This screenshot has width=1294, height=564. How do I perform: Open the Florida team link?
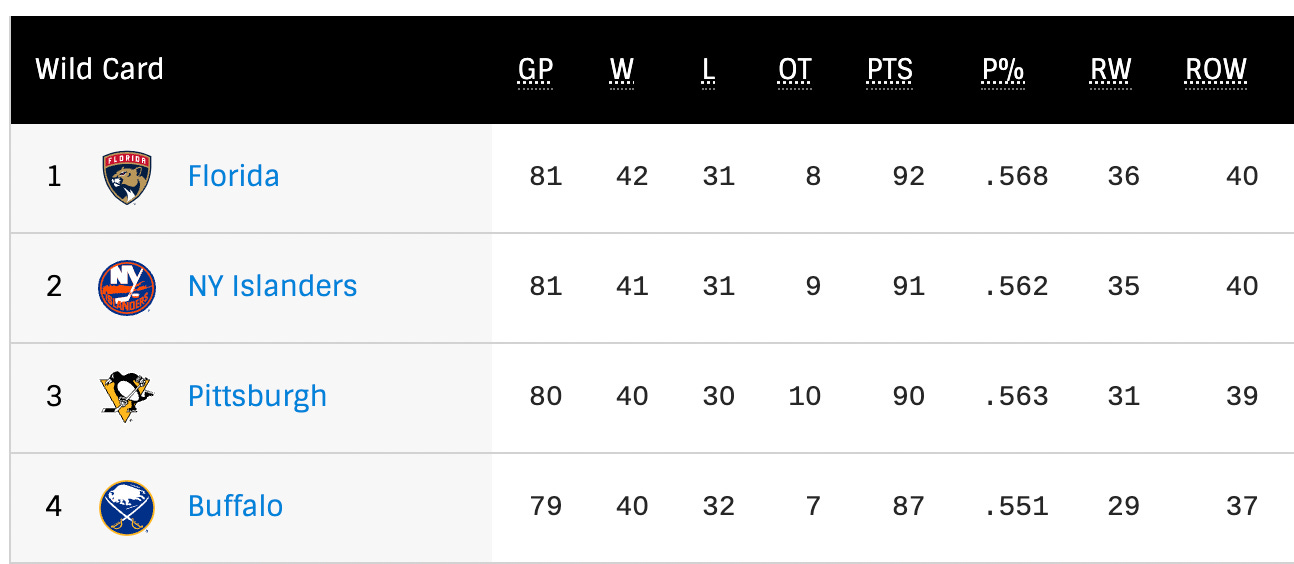(x=234, y=176)
